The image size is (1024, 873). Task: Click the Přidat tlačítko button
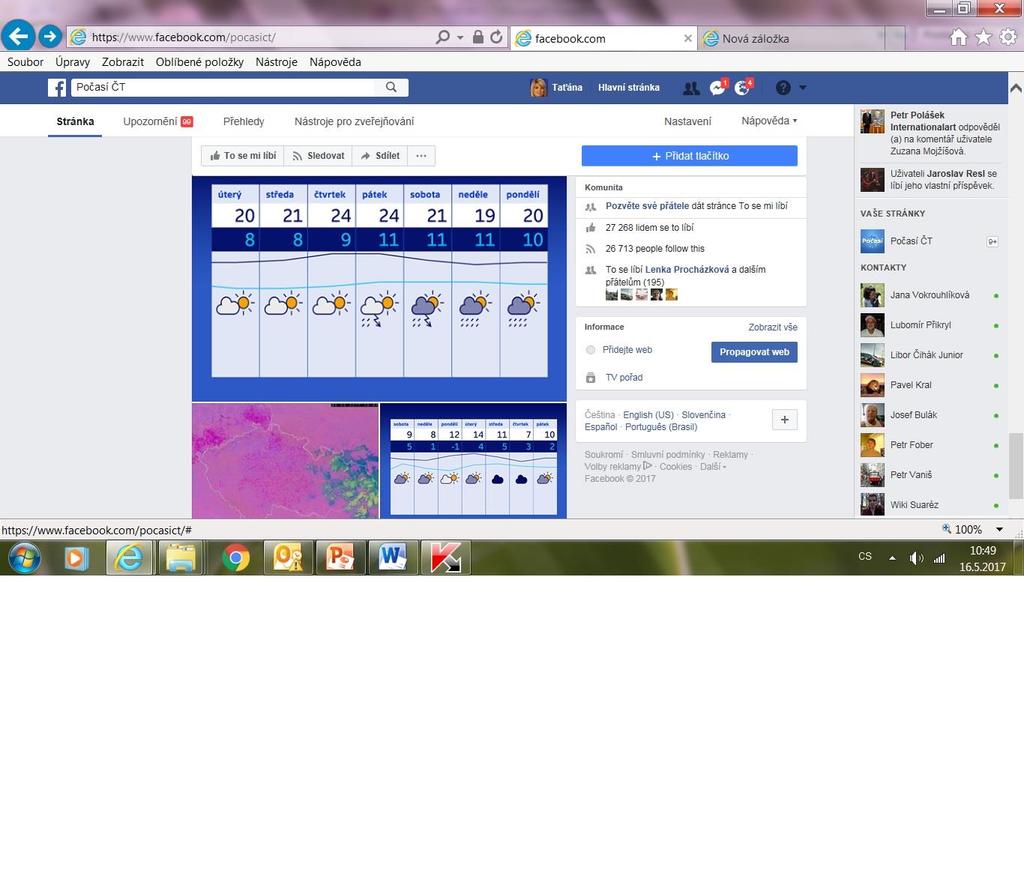pyautogui.click(x=690, y=156)
